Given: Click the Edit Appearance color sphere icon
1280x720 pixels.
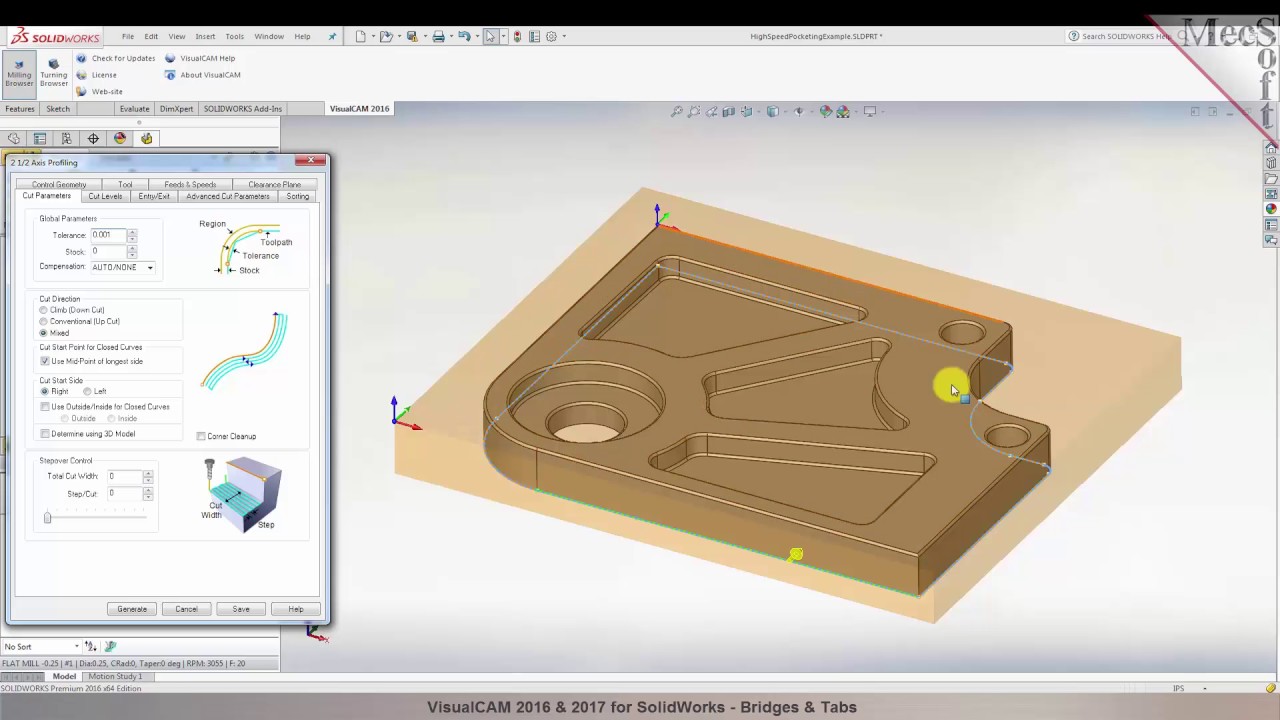Looking at the screenshot, I should (825, 112).
